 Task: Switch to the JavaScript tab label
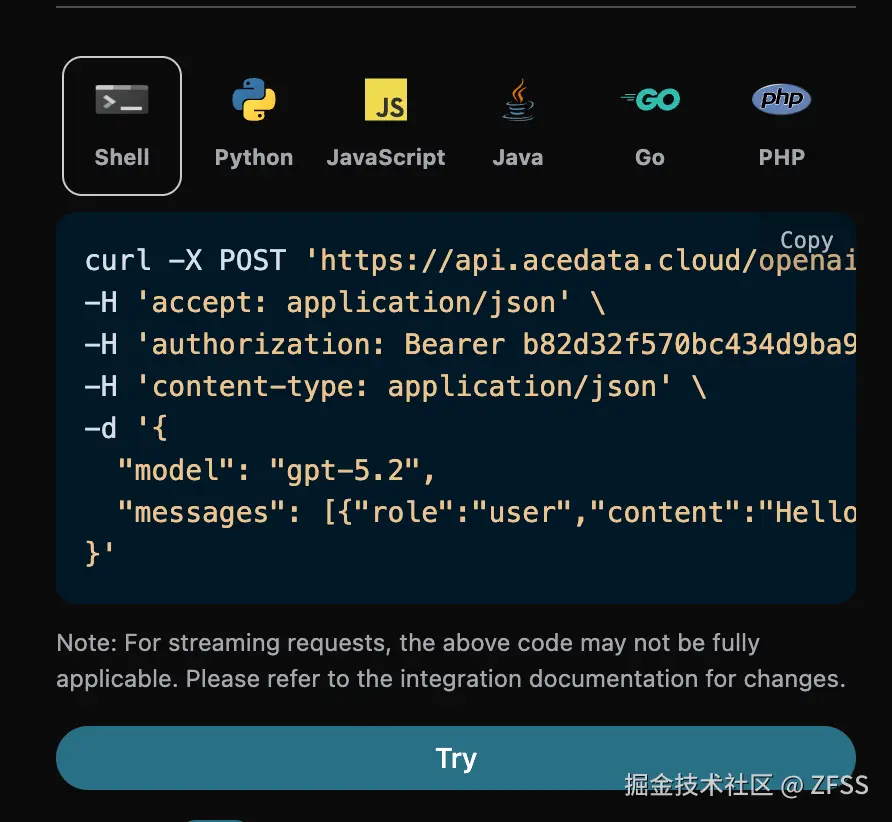tap(386, 158)
